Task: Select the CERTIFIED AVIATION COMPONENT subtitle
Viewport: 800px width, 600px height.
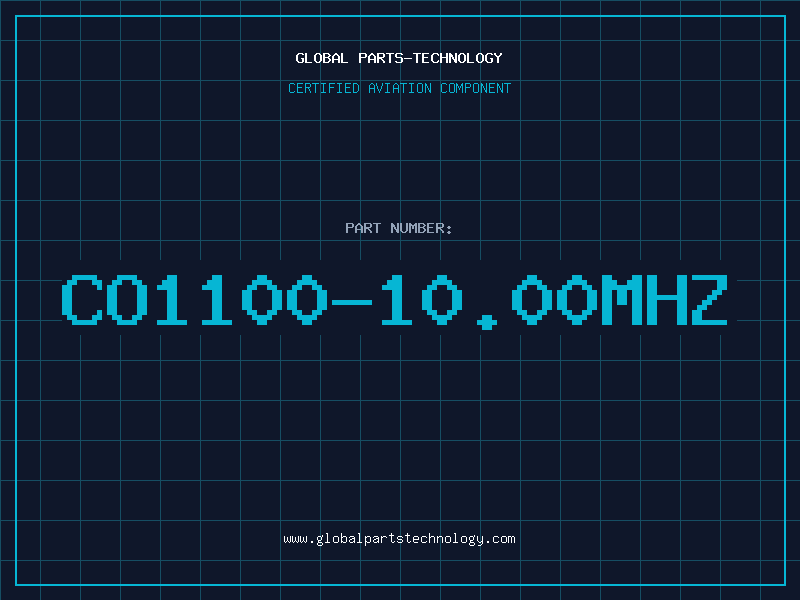Action: (399, 88)
